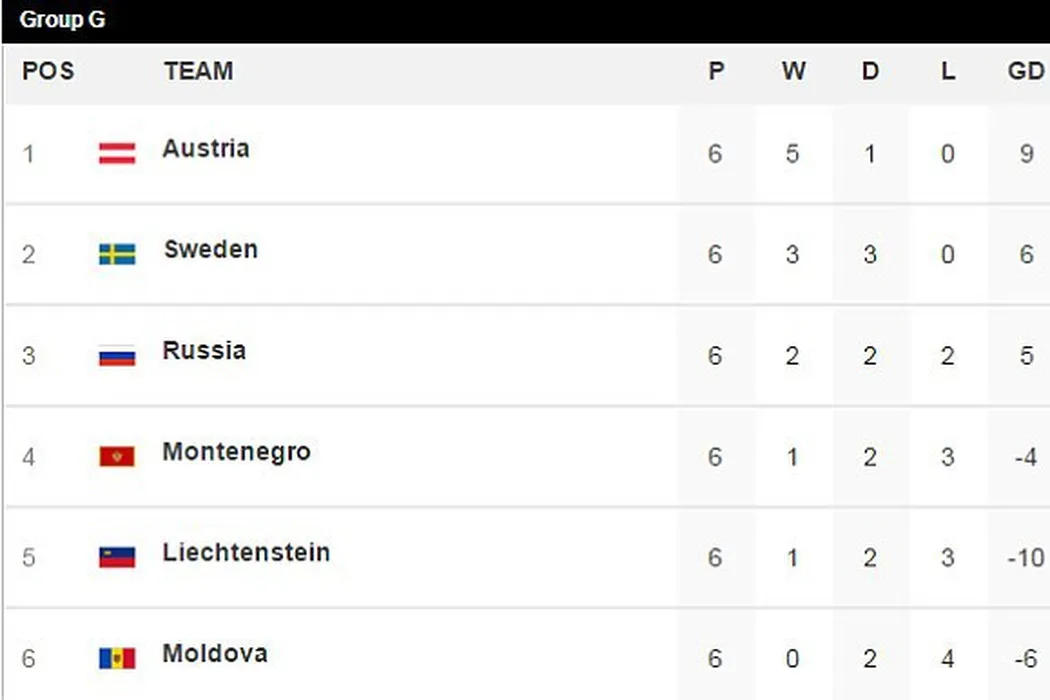This screenshot has height=700, width=1050.
Task: Click the Liechtenstein flag icon
Action: coord(117,557)
